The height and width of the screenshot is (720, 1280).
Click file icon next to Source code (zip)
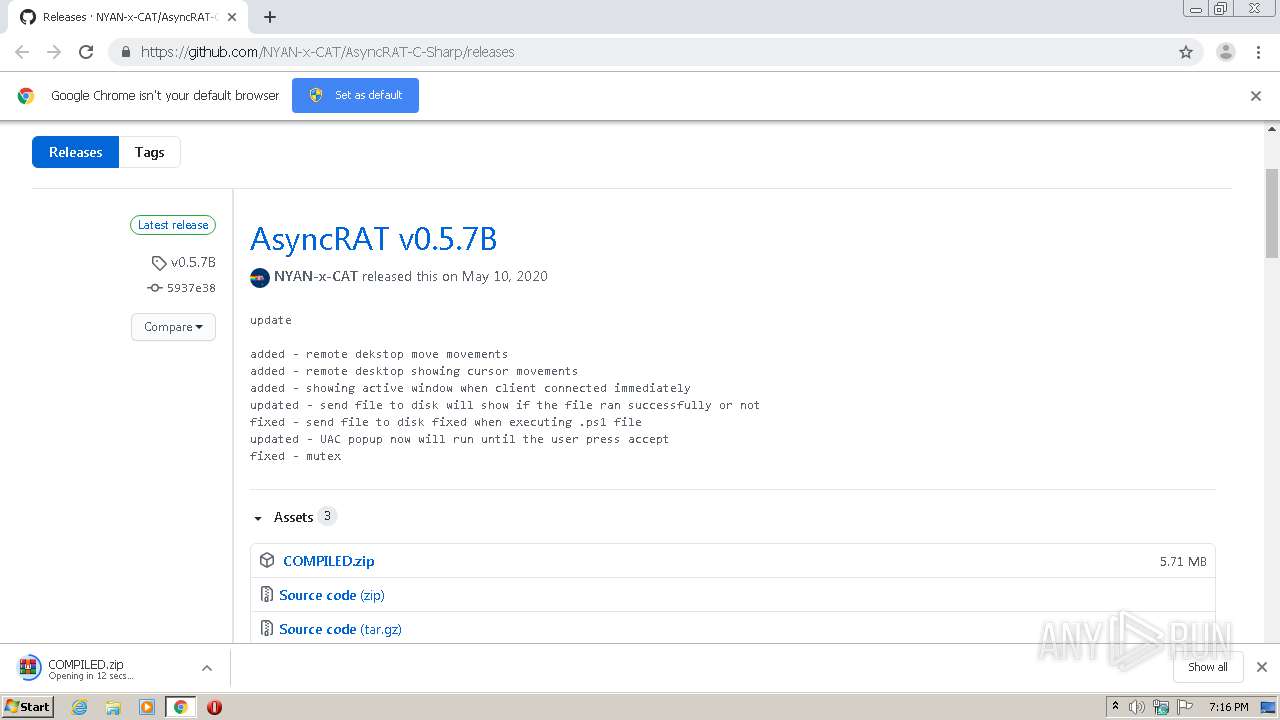pyautogui.click(x=267, y=595)
